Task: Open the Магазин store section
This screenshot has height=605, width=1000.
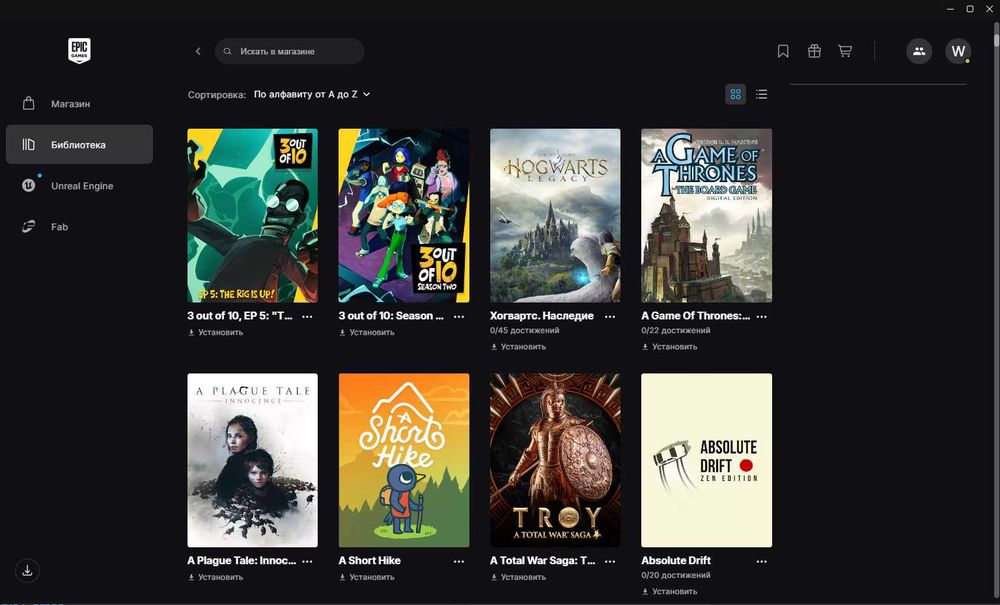Action: tap(79, 103)
